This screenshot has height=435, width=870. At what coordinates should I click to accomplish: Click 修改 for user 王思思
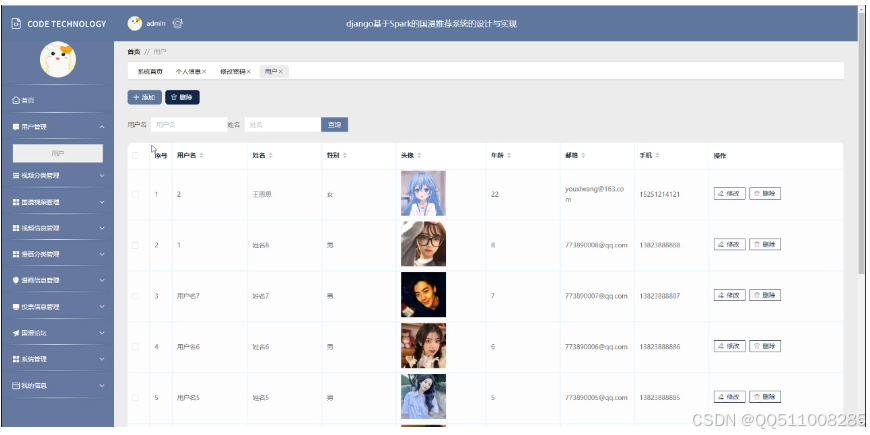730,194
